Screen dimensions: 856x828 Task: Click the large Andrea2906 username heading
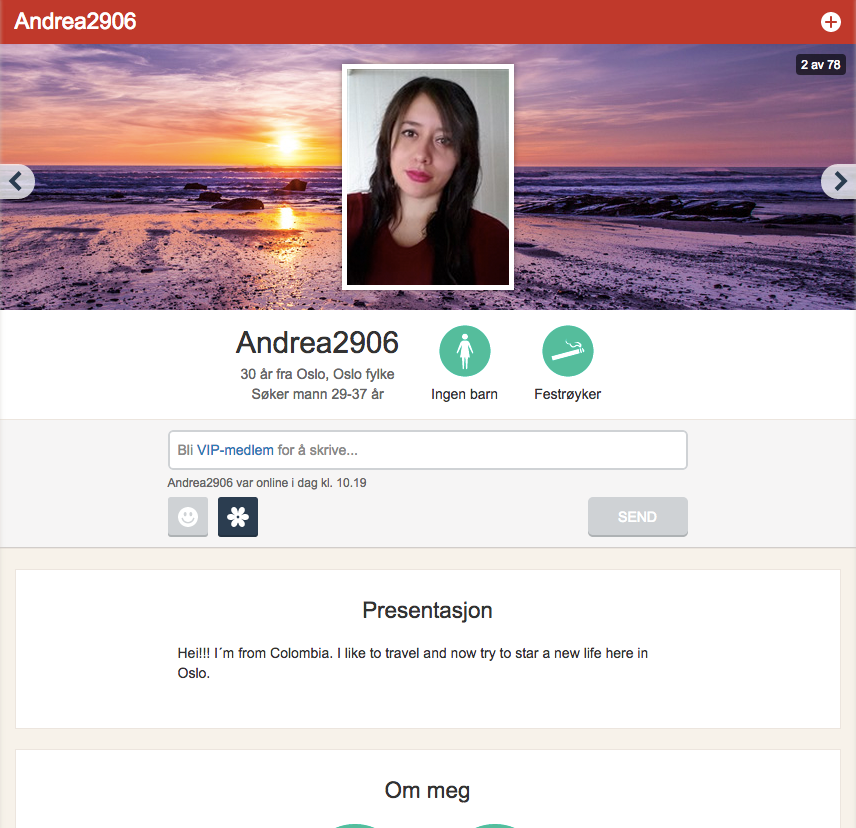tap(317, 343)
